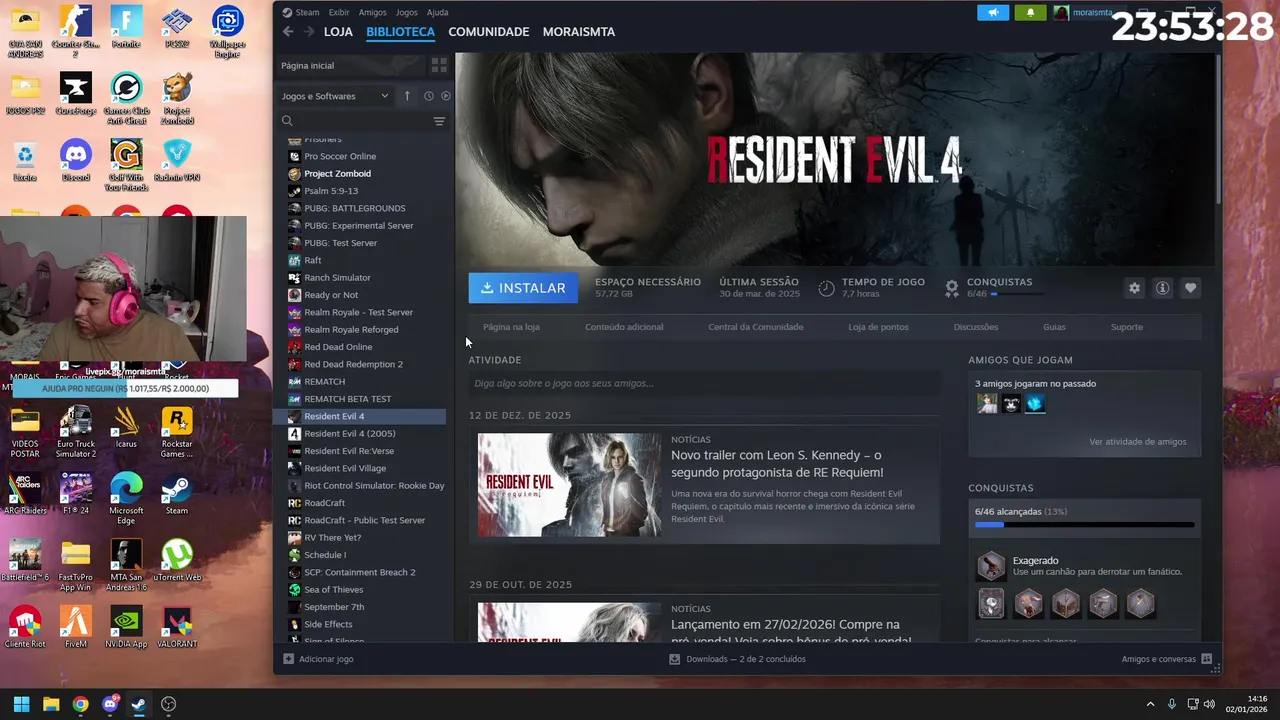Open the green notifications bell

coord(1030,13)
